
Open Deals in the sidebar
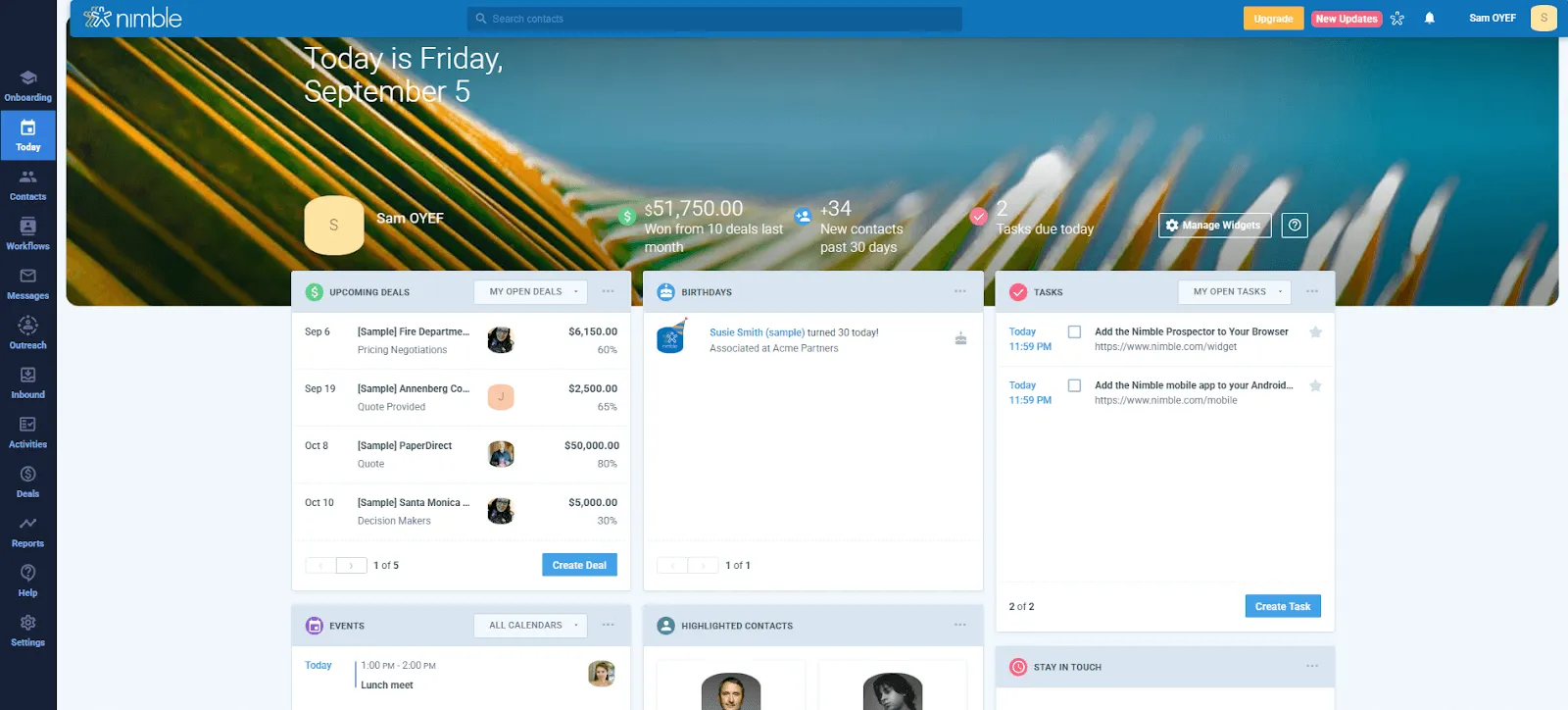tap(27, 482)
